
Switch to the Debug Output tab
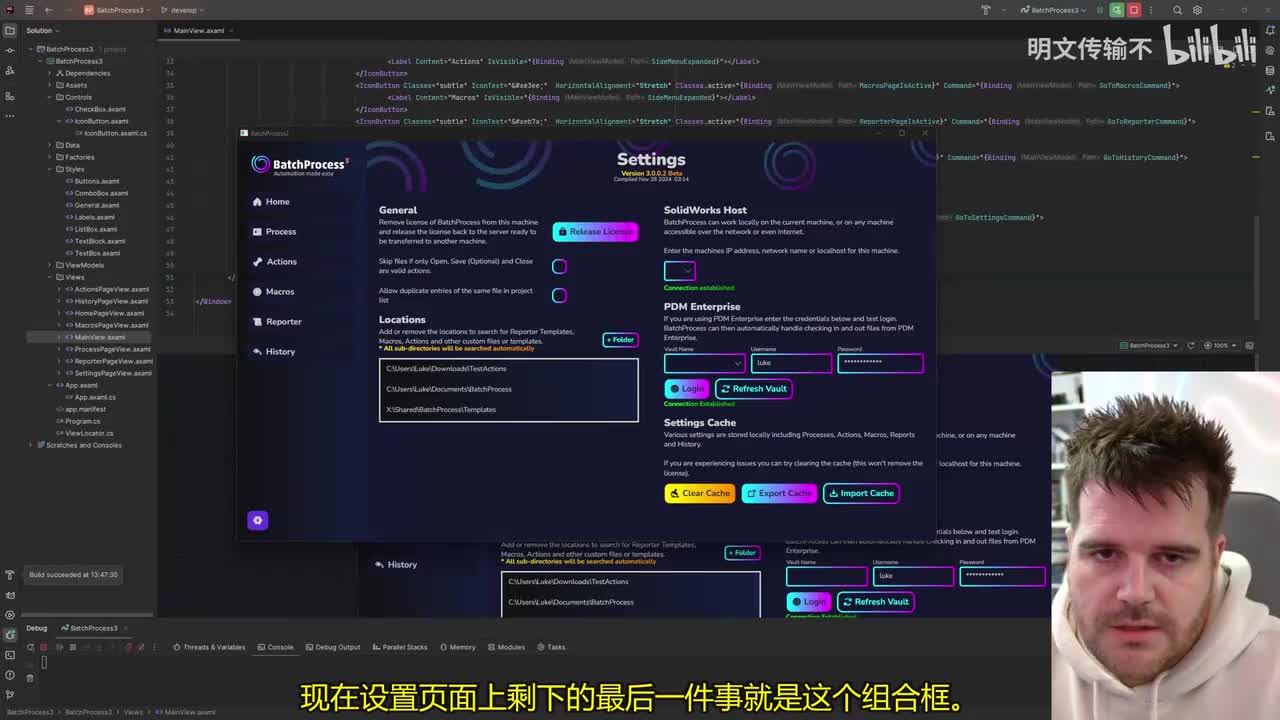point(332,647)
